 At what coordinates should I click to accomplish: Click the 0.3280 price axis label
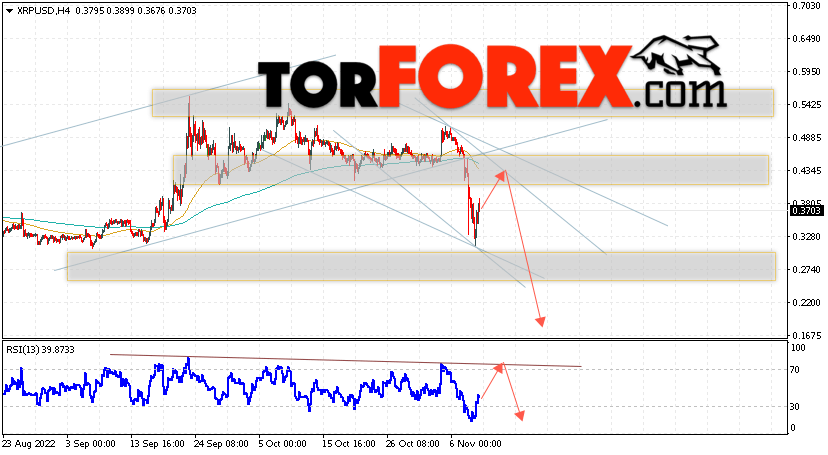pyautogui.click(x=806, y=236)
